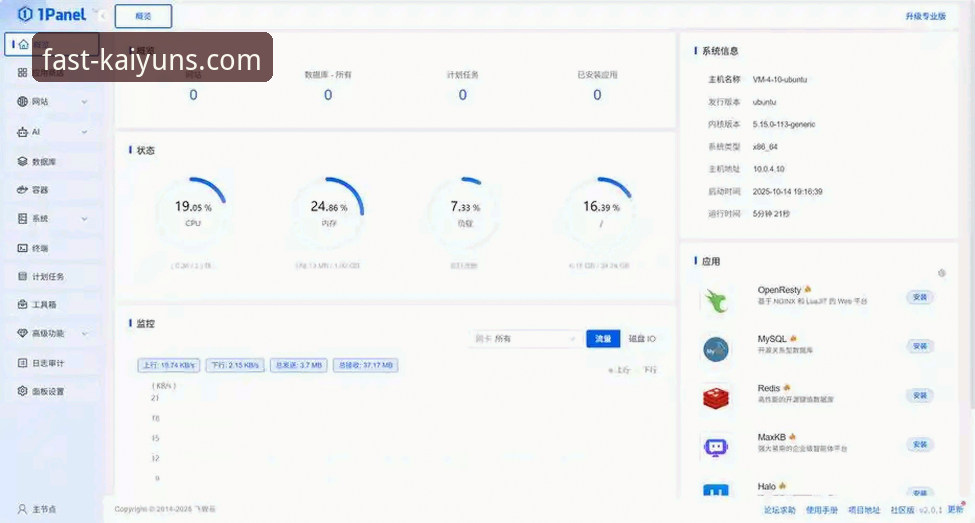Click the home icon in sidebar

24,45
